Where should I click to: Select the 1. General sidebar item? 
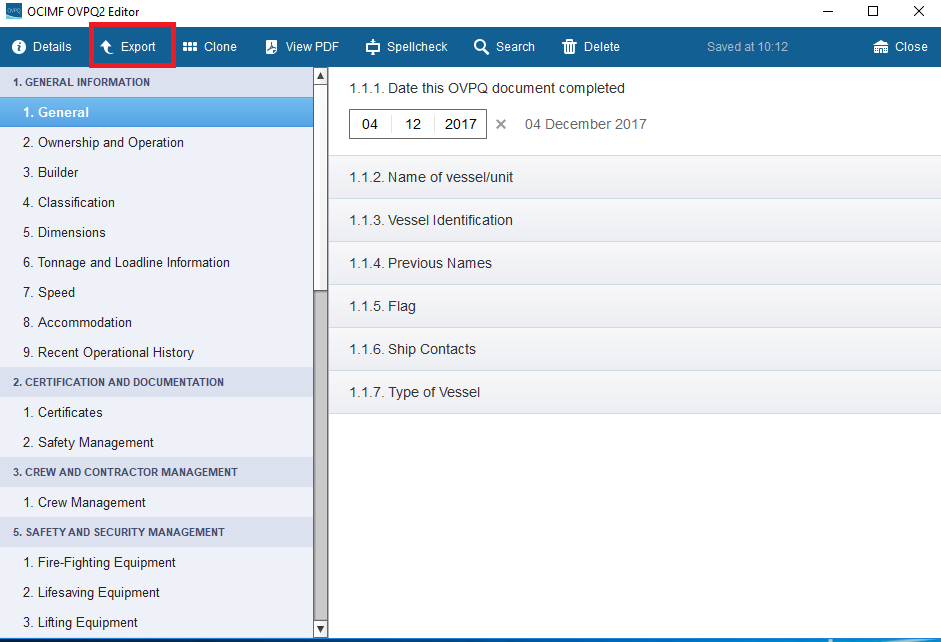click(x=156, y=112)
